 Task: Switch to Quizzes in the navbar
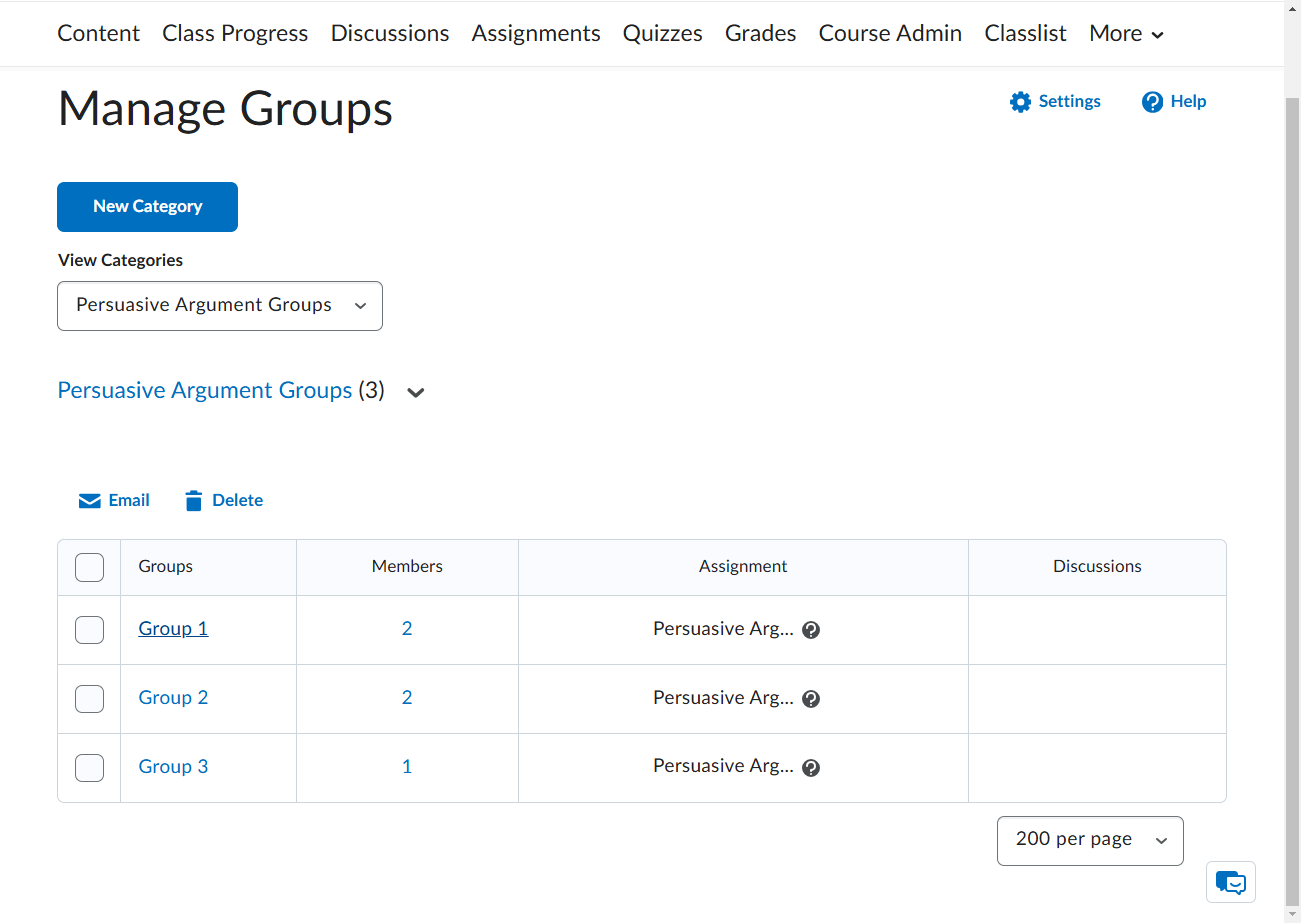click(663, 34)
